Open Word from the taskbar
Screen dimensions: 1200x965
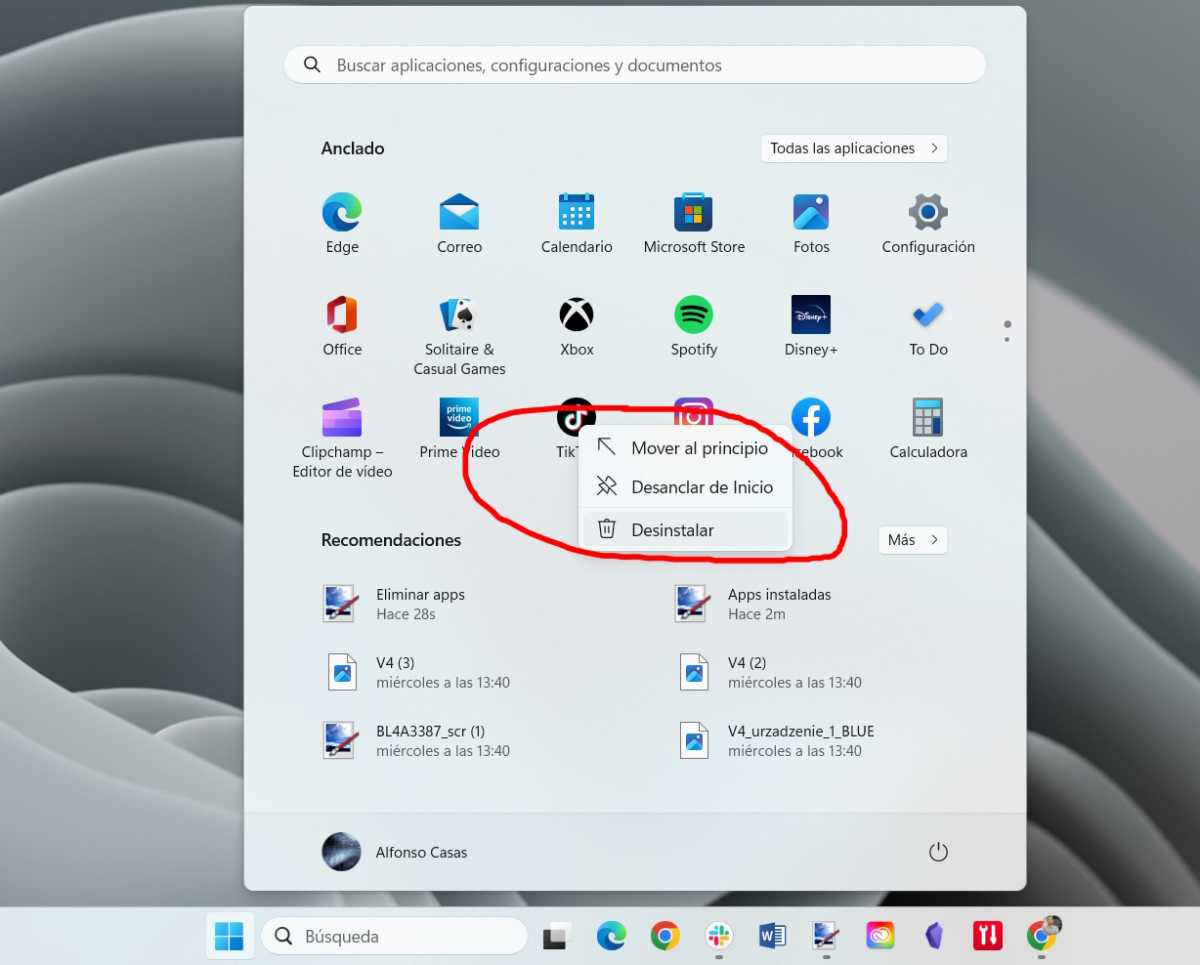(772, 936)
